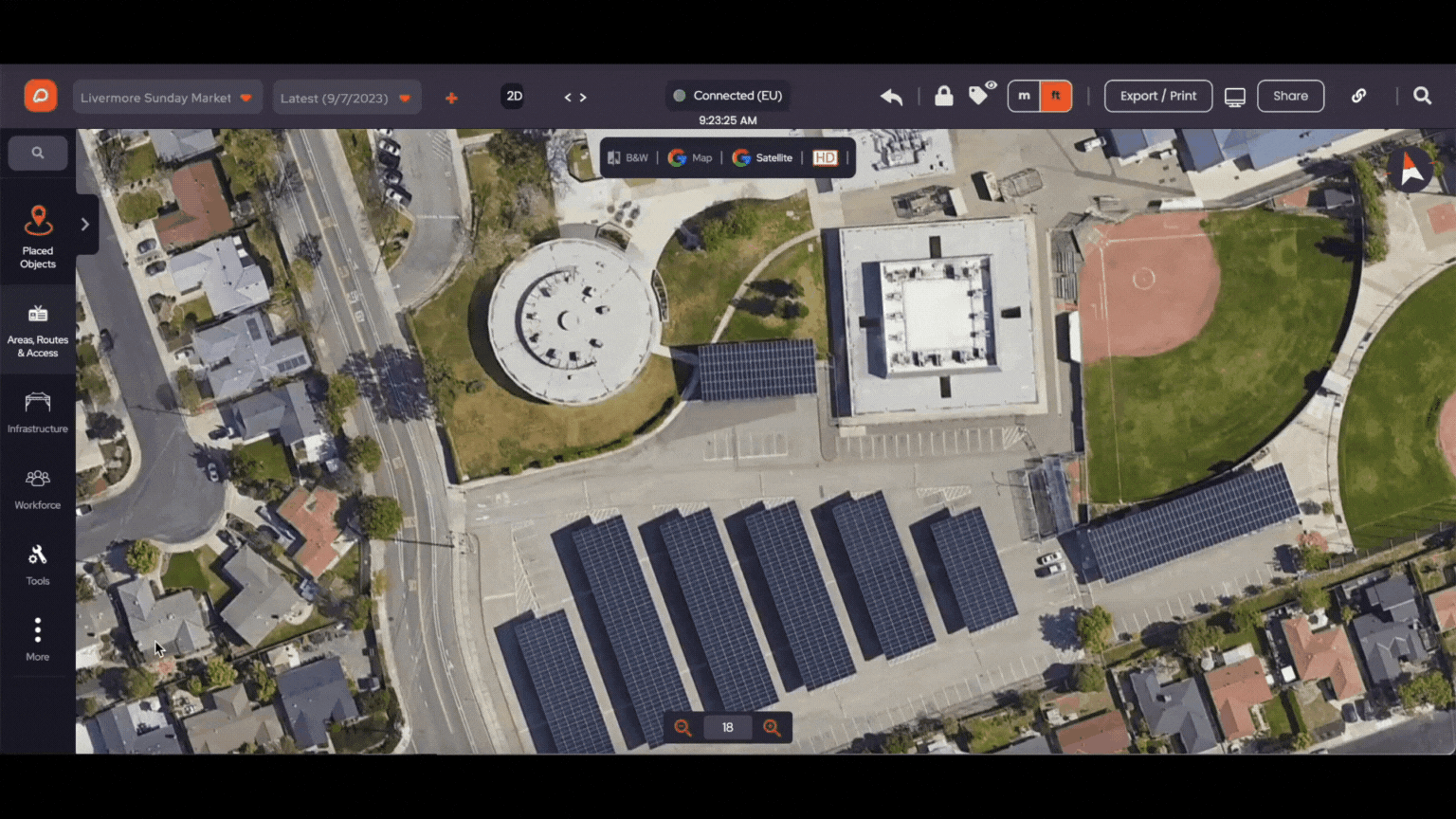The height and width of the screenshot is (819, 1456).
Task: Click the Share button
Action: (1290, 96)
